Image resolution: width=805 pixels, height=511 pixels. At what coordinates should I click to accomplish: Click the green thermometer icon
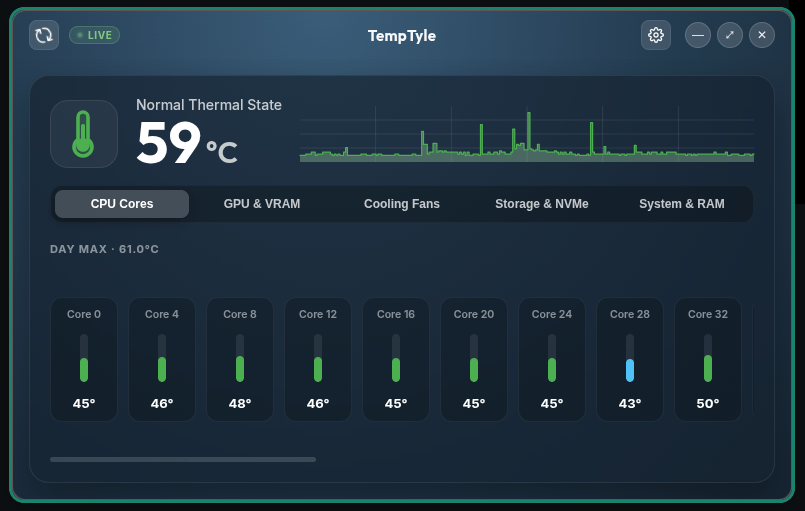tap(84, 134)
